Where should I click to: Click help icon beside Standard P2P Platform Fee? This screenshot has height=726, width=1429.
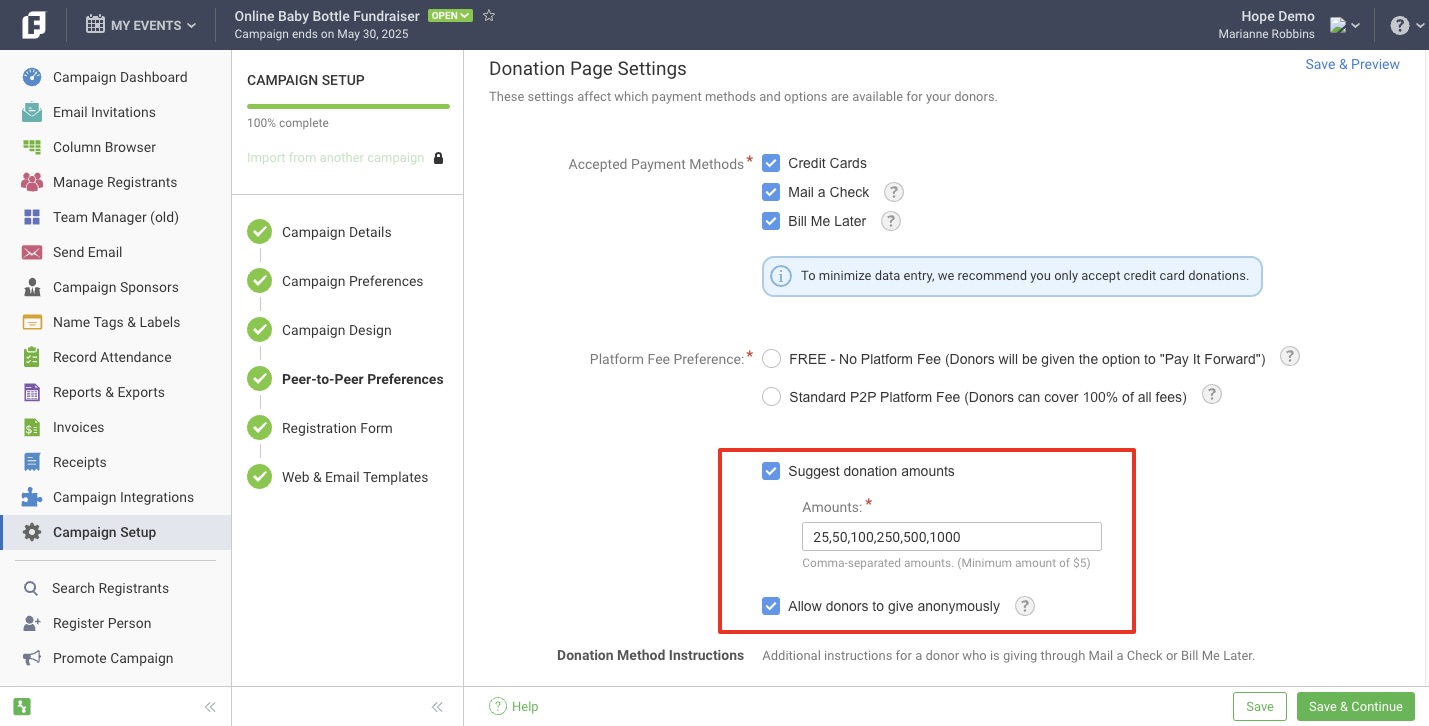(1211, 395)
